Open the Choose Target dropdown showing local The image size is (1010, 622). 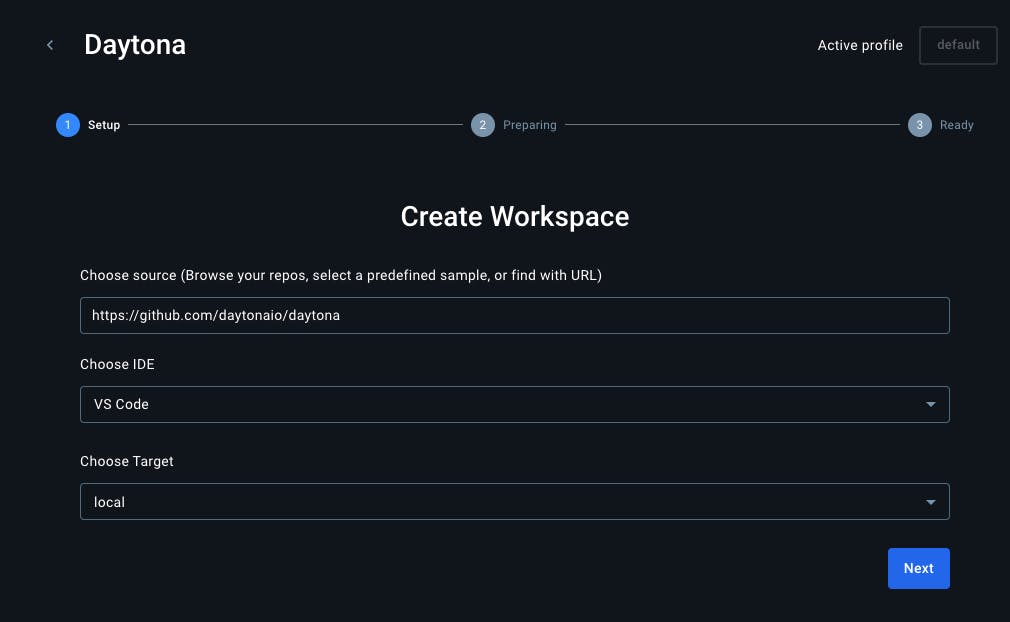coord(515,502)
